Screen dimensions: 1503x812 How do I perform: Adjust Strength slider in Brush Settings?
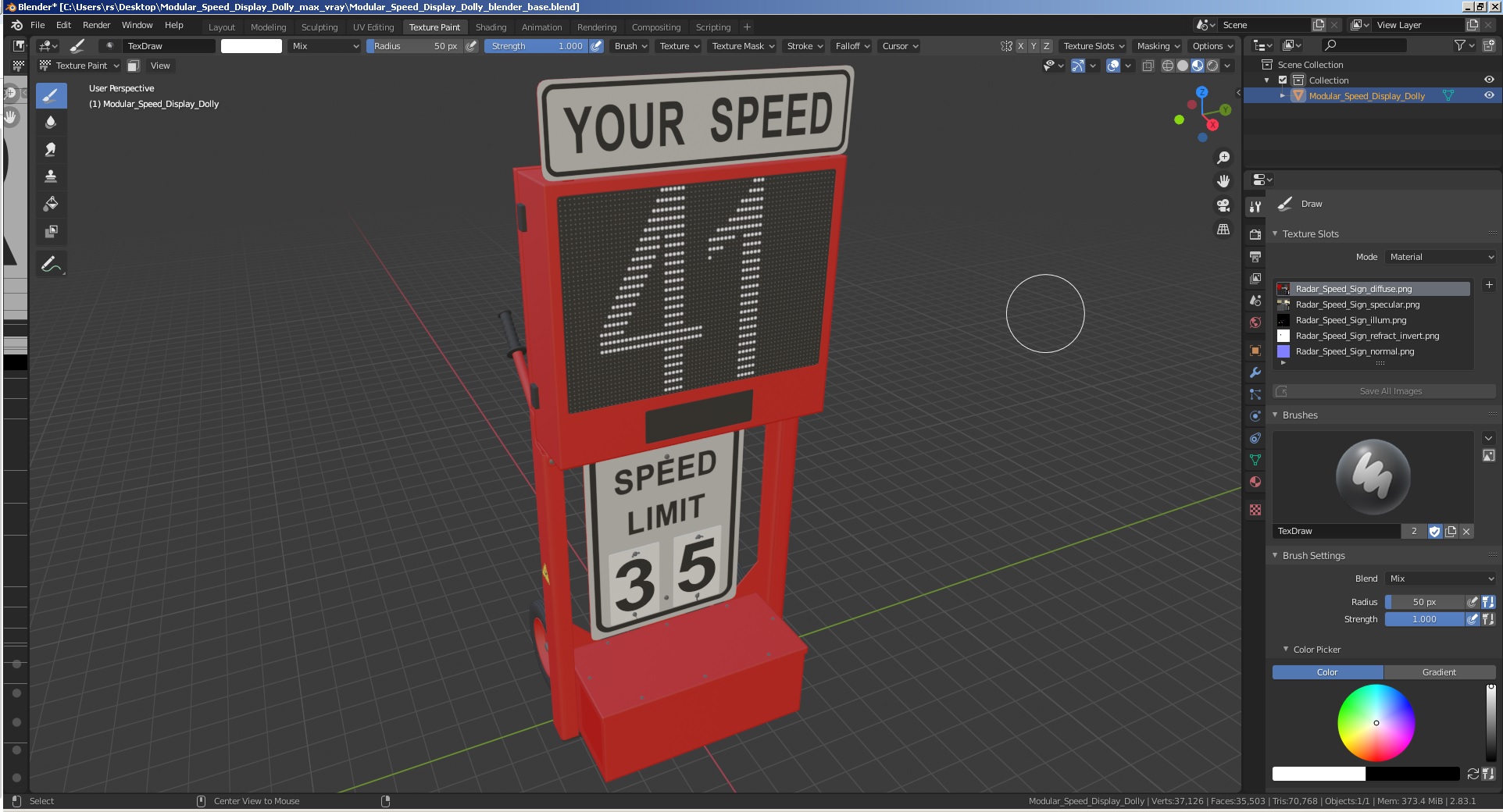click(1424, 619)
